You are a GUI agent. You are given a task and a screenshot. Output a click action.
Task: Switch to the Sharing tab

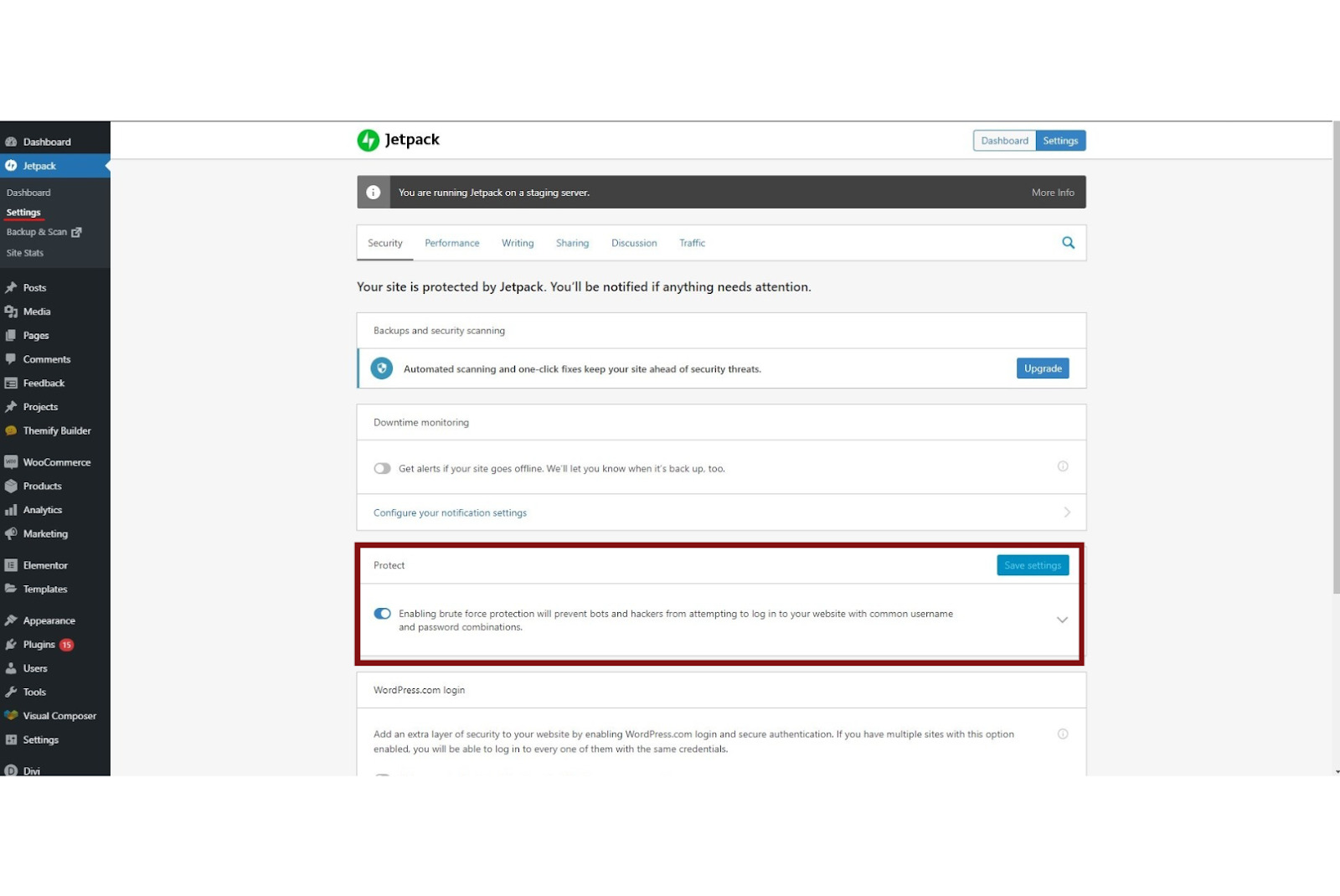[572, 244]
